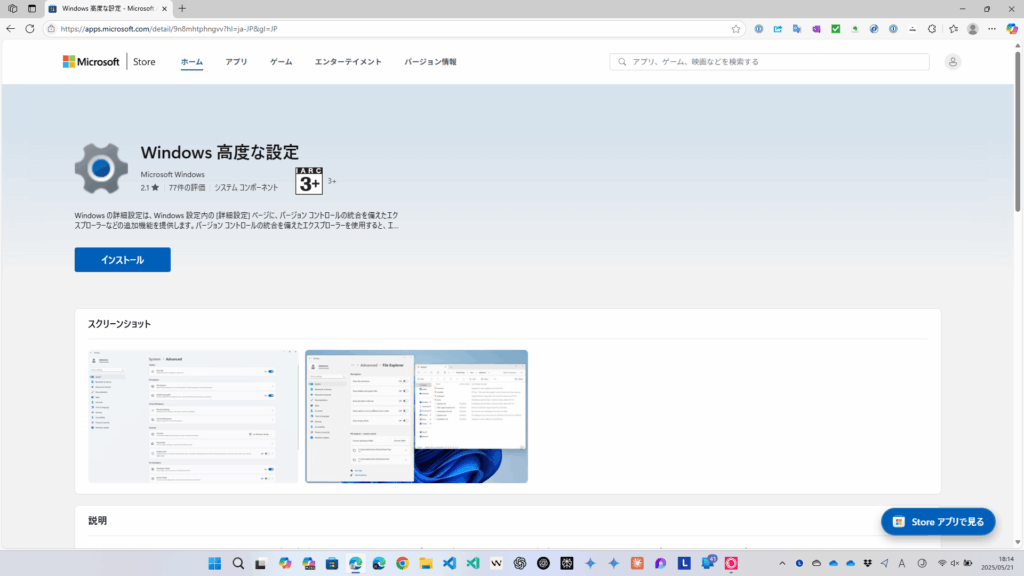Open the OneNote Web Clipper extension
This screenshot has width=1024, height=576.
click(x=816, y=29)
